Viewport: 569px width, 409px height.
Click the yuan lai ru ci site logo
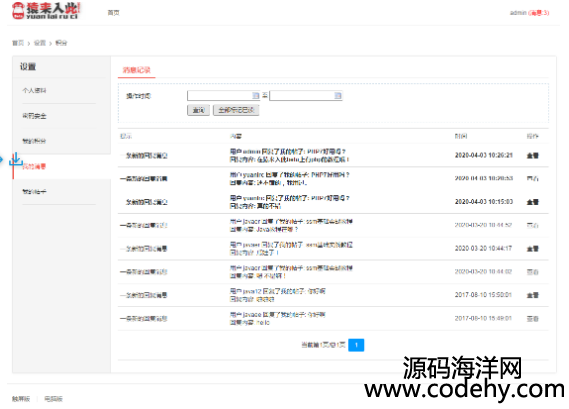pos(46,11)
